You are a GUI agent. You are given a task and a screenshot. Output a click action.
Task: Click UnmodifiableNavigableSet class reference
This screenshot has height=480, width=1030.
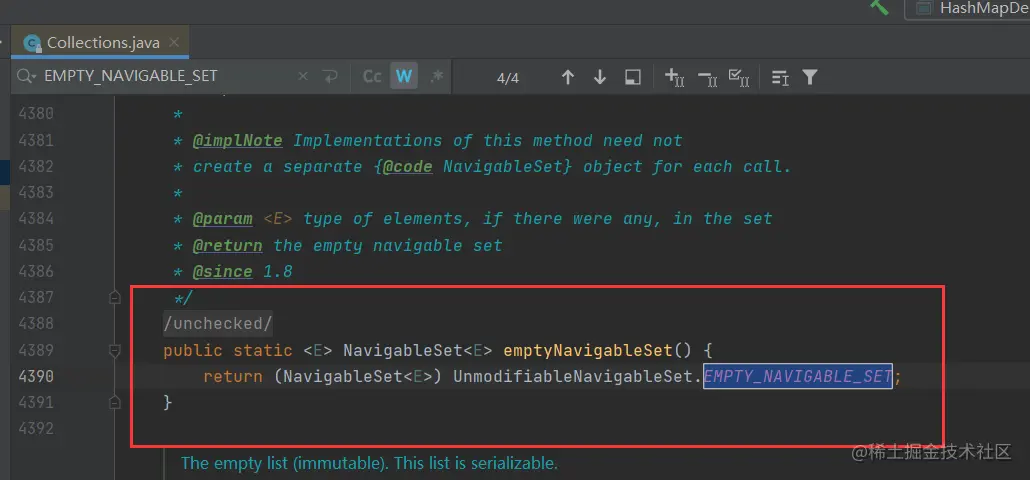pyautogui.click(x=573, y=377)
